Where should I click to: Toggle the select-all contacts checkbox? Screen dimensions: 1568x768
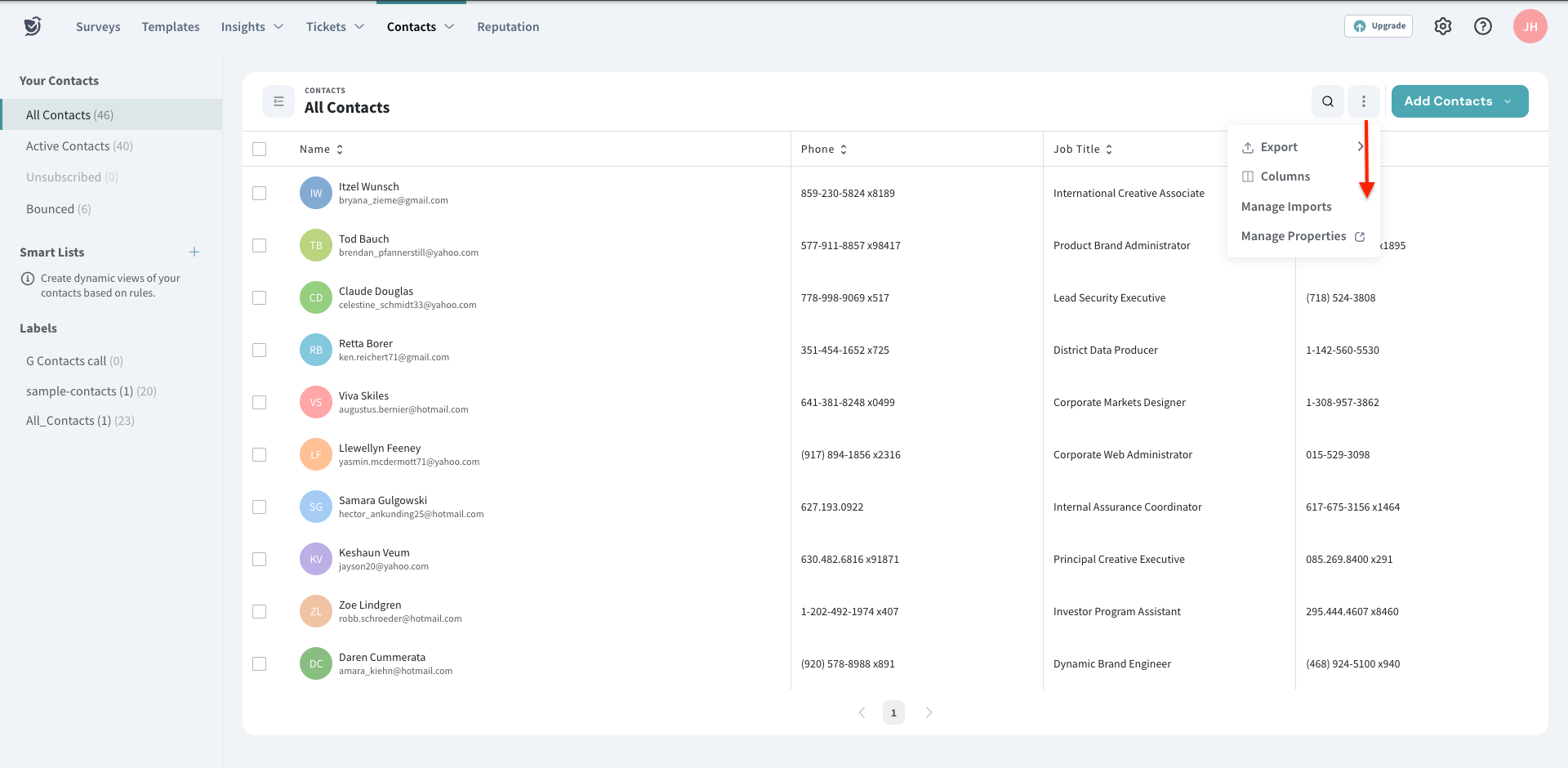(260, 150)
